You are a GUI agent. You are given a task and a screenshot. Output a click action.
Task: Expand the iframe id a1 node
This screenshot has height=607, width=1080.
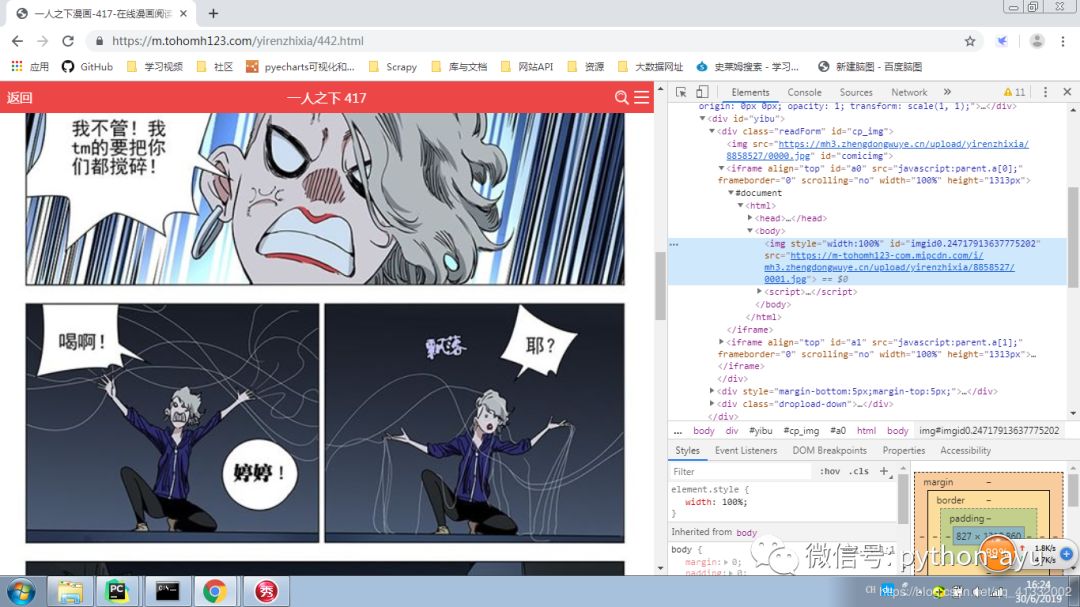coord(722,342)
